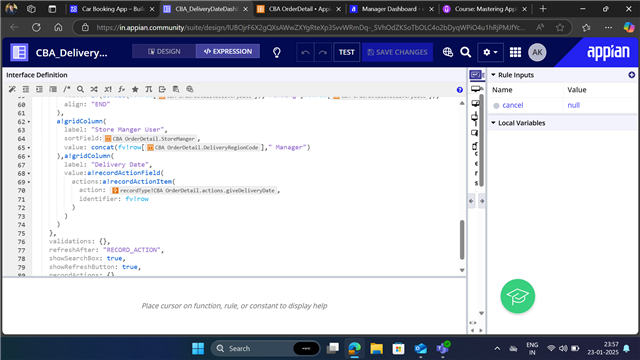Collapse the Local Variables section

[493, 123]
